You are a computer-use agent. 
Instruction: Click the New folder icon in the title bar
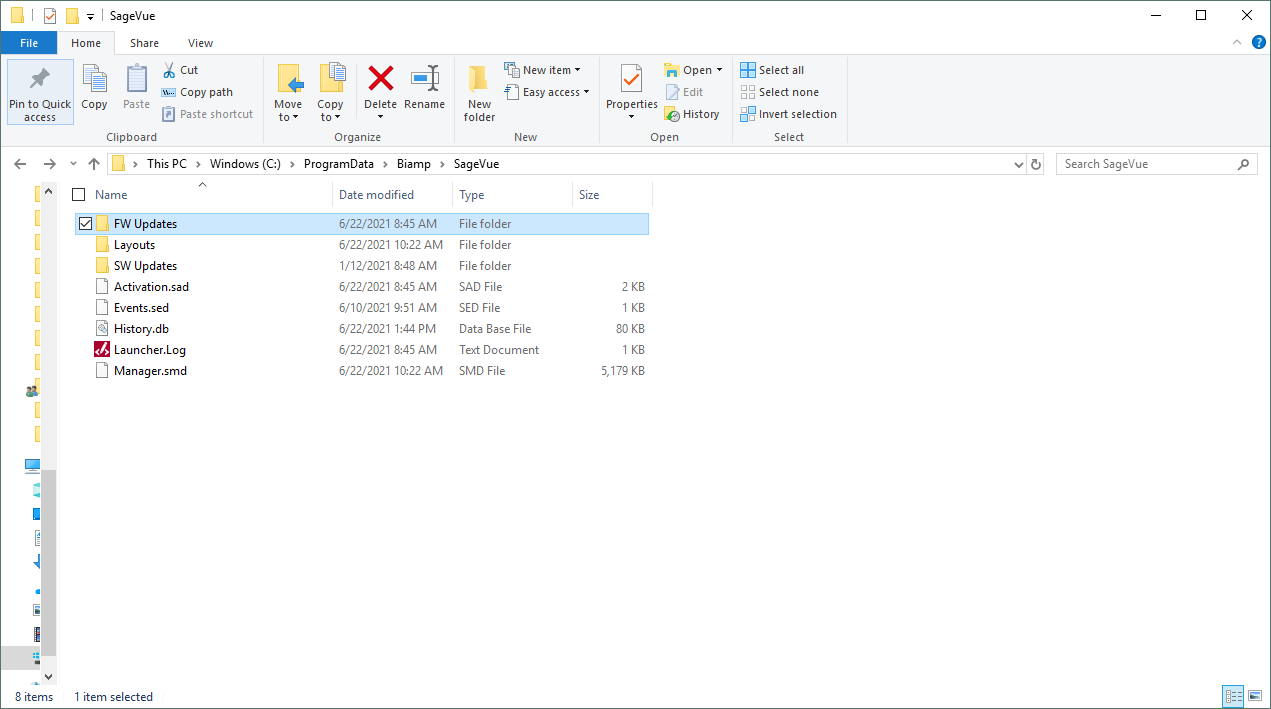(x=72, y=16)
